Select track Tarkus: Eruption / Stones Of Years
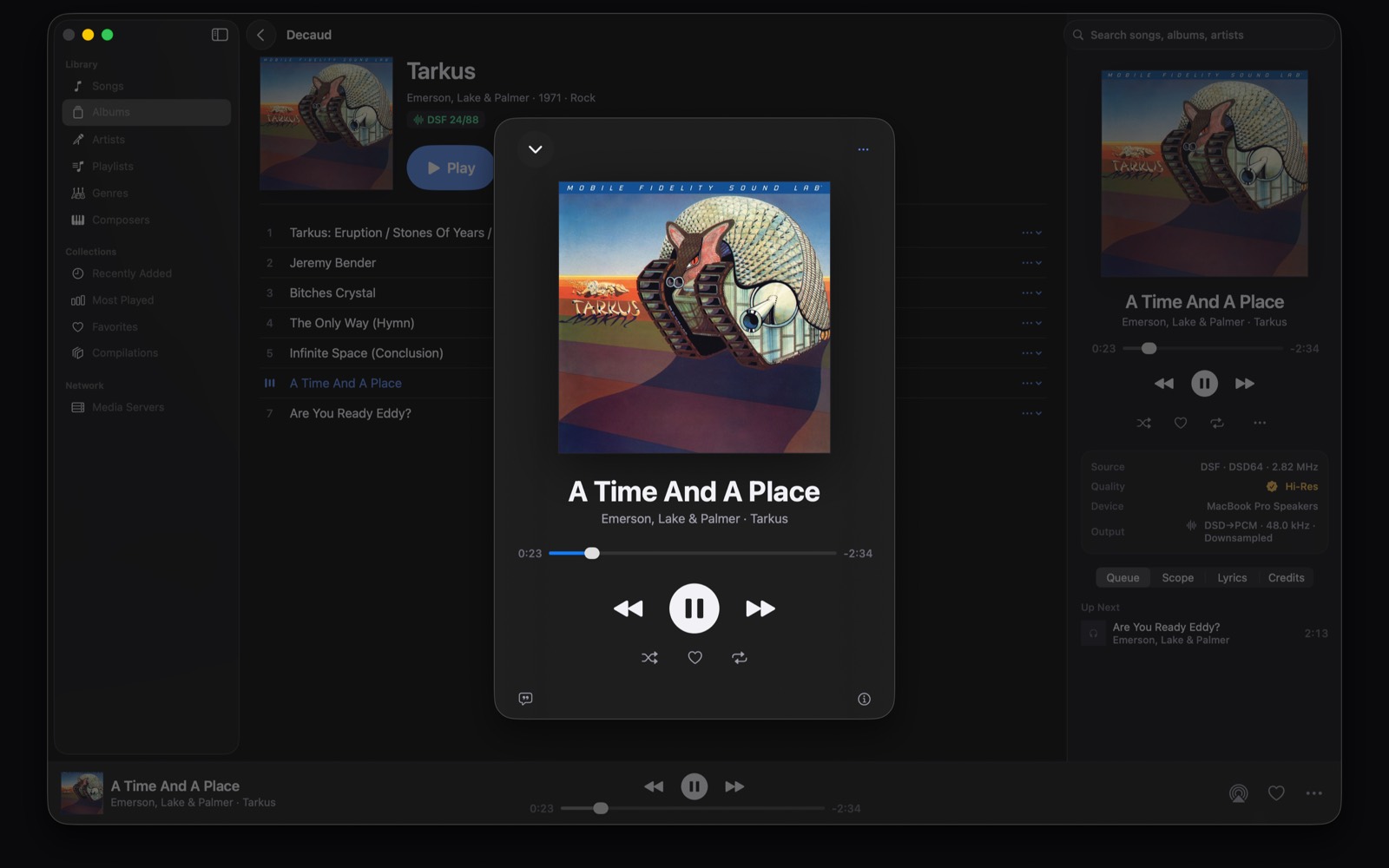The height and width of the screenshot is (868, 1389). (391, 233)
